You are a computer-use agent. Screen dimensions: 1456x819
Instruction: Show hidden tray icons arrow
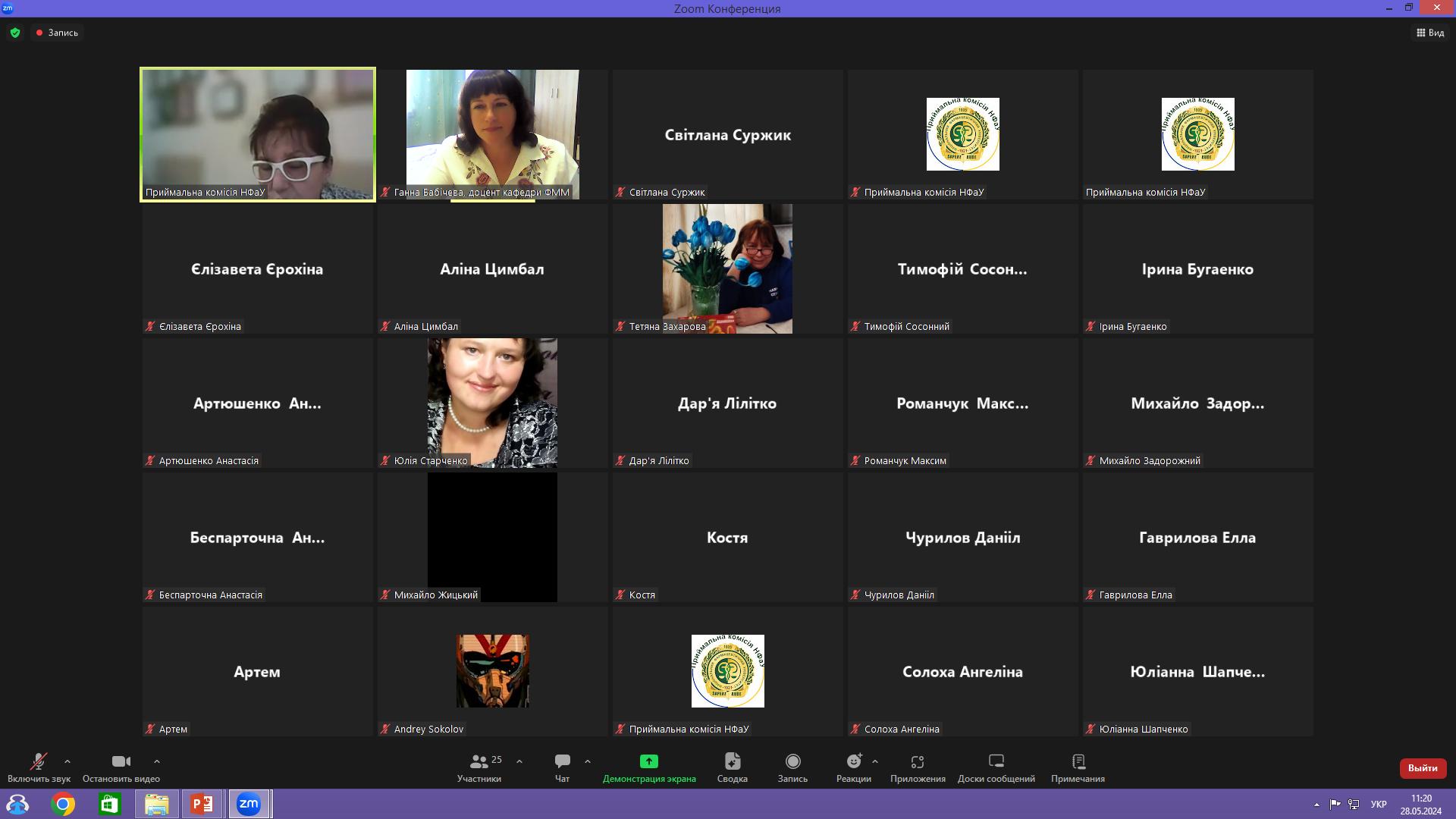pos(1316,805)
